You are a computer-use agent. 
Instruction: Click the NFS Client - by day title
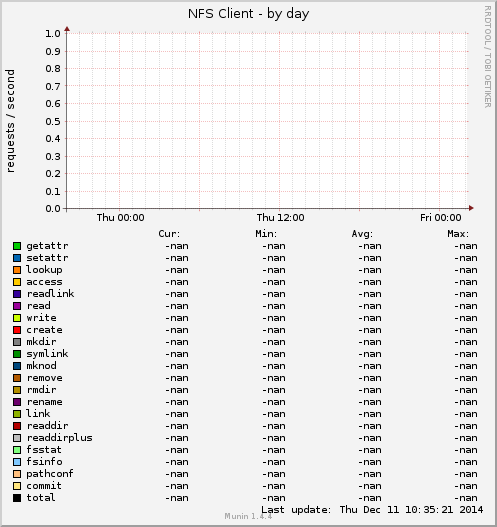click(248, 14)
